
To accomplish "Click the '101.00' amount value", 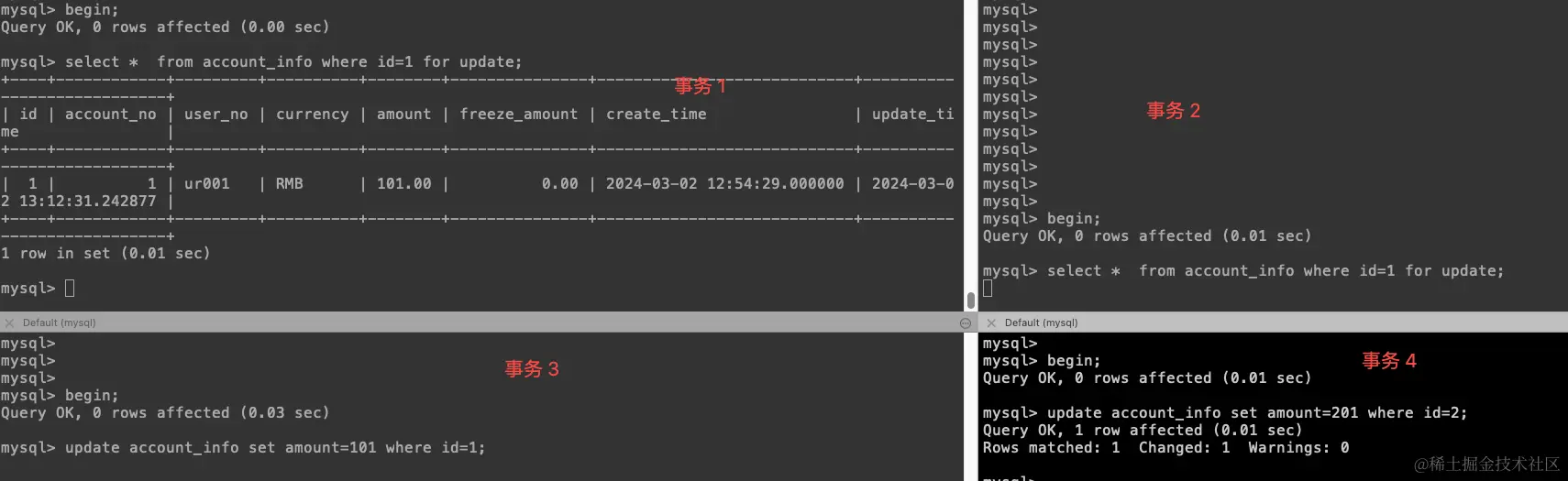I will pos(403,184).
